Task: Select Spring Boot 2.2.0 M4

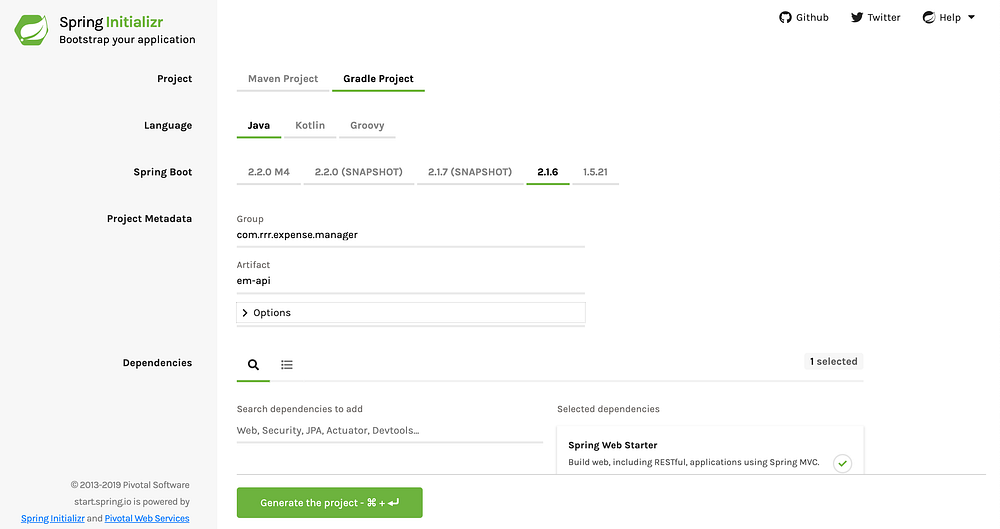Action: [x=268, y=172]
